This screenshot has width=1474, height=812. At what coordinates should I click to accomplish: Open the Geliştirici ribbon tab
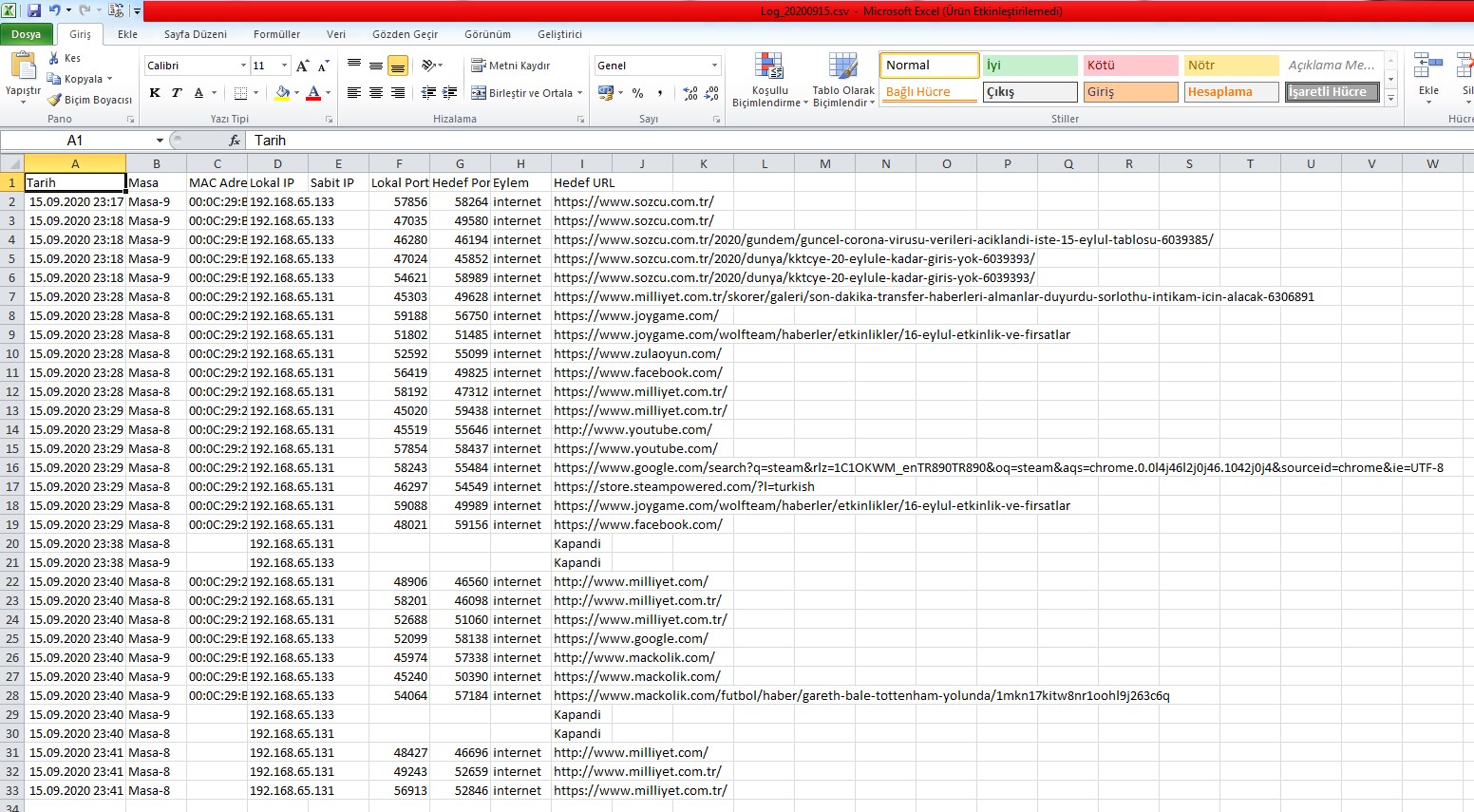(x=559, y=34)
